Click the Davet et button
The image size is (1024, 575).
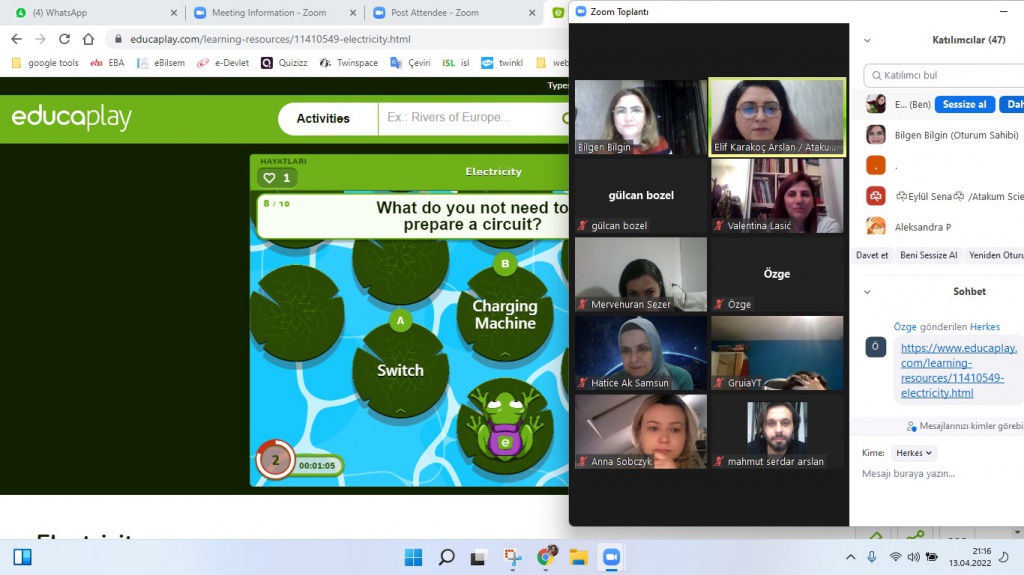872,255
